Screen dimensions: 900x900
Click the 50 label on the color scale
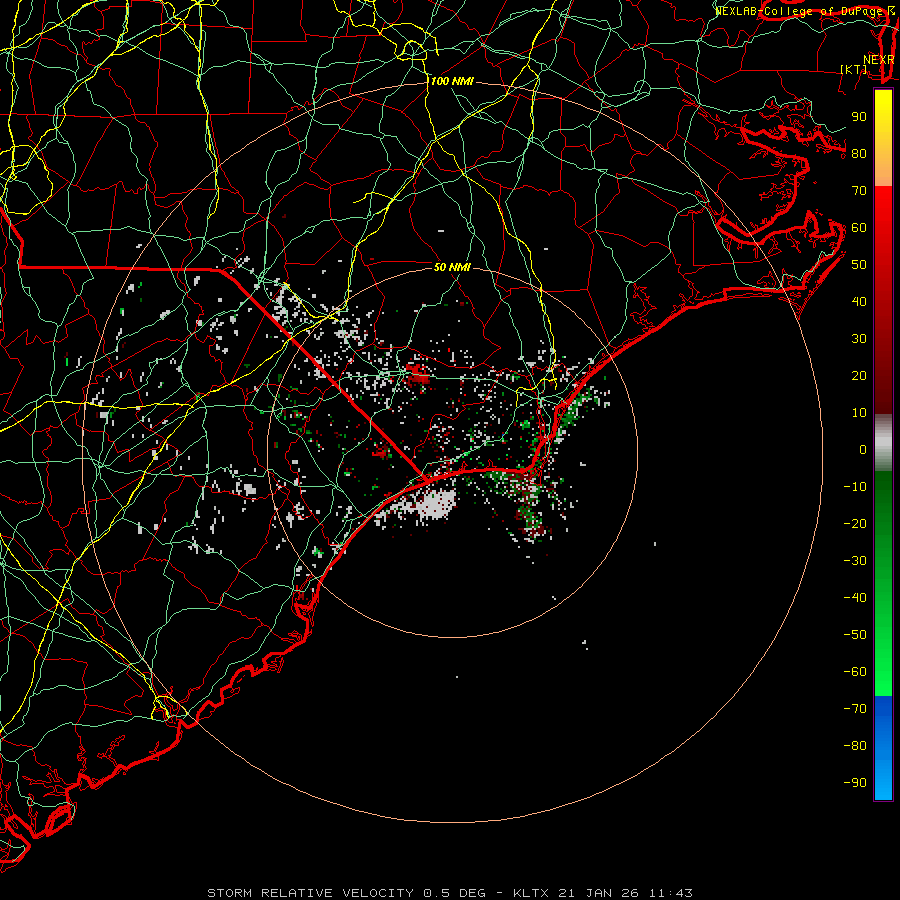pos(859,265)
